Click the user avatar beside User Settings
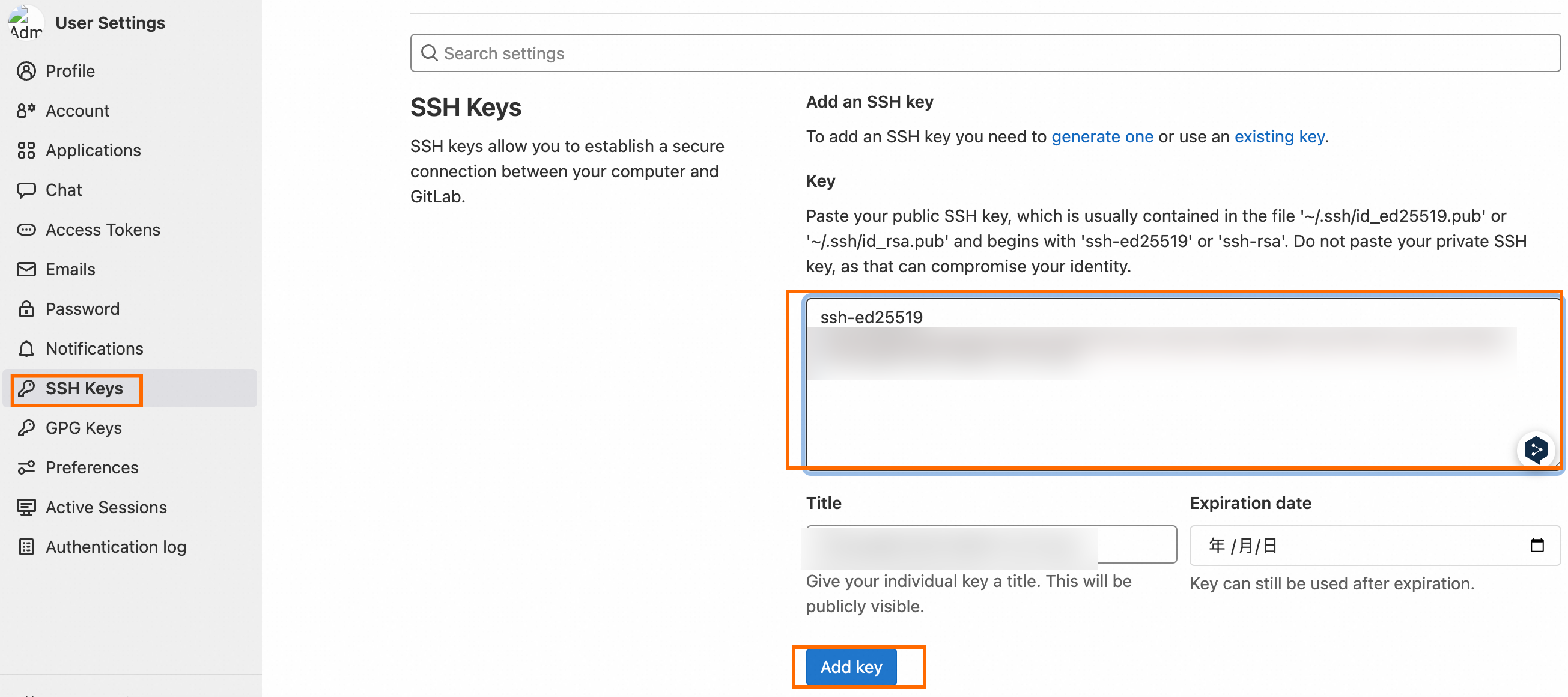Image resolution: width=1568 pixels, height=697 pixels. pyautogui.click(x=26, y=23)
